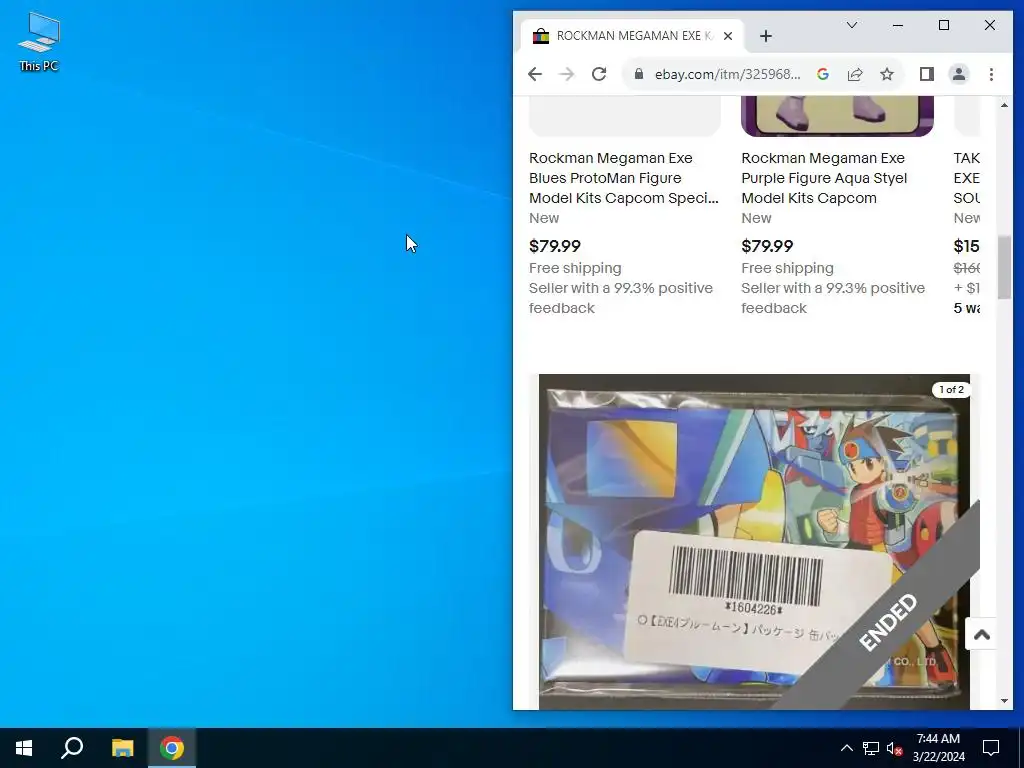The height and width of the screenshot is (768, 1024).
Task: Open the clock showing 7:44 AM
Action: click(x=938, y=748)
